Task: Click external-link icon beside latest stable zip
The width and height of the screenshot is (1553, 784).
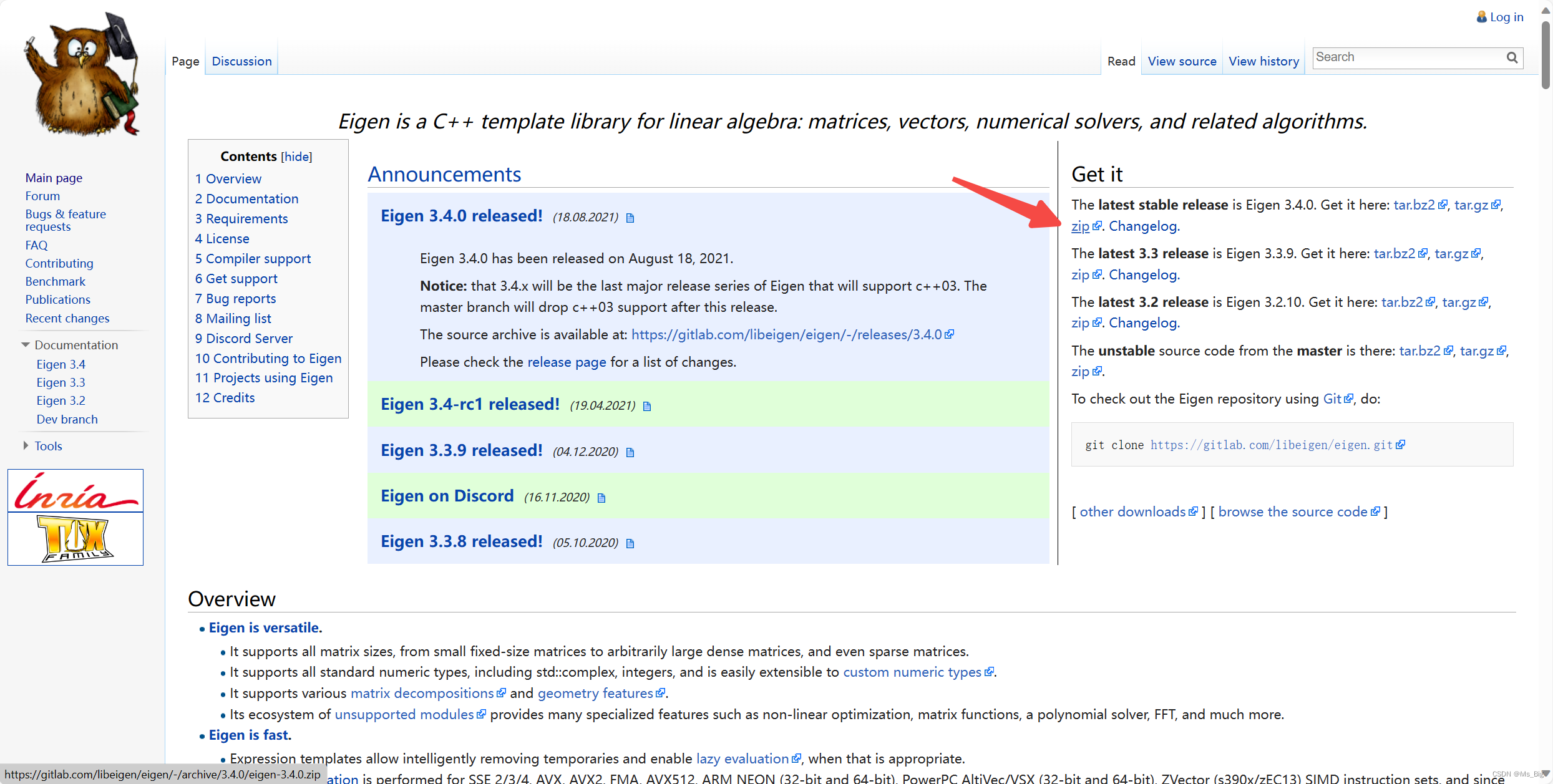Action: 1098,225
